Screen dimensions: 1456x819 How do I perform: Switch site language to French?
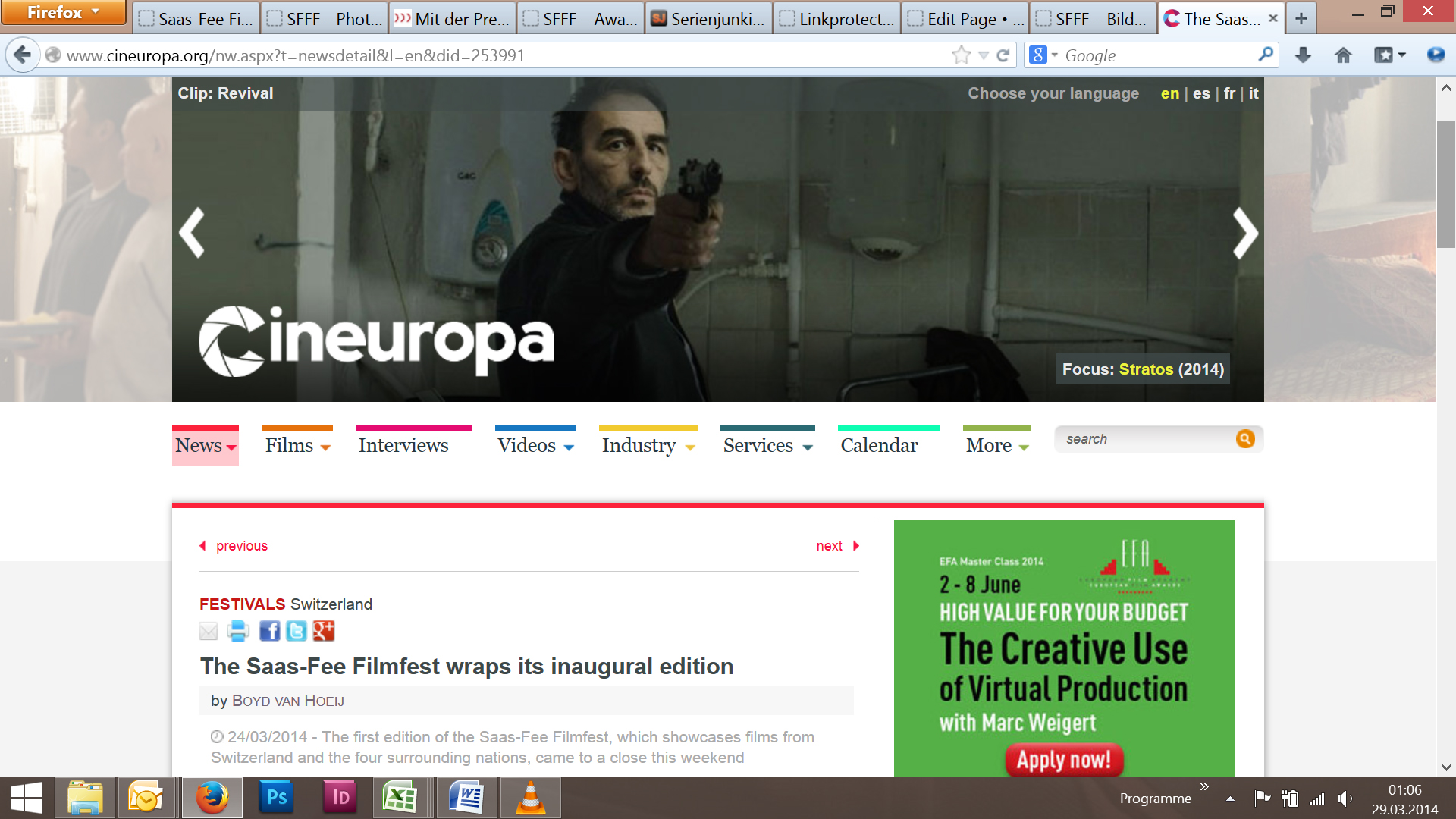pyautogui.click(x=1229, y=93)
